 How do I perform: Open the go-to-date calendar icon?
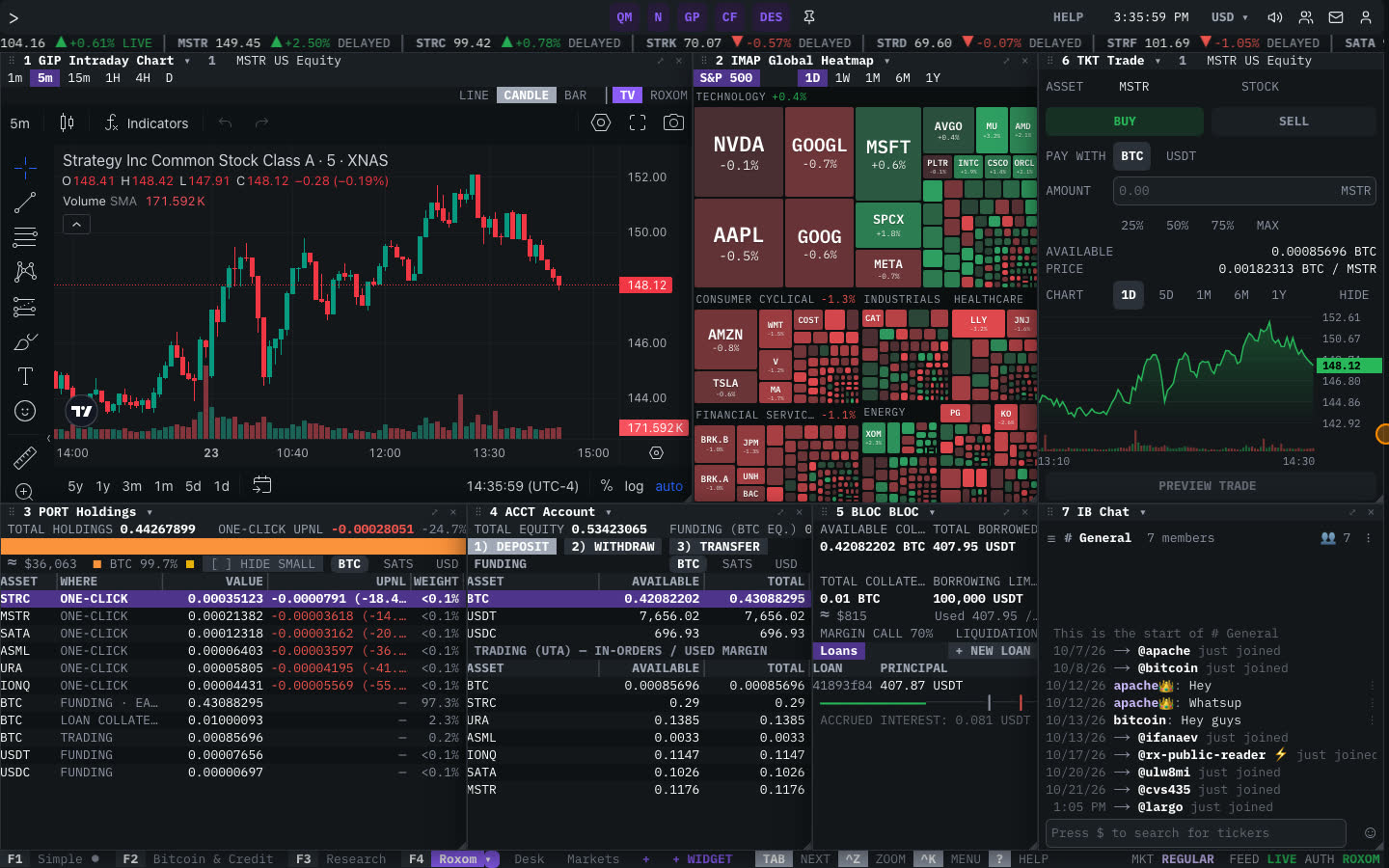click(261, 485)
